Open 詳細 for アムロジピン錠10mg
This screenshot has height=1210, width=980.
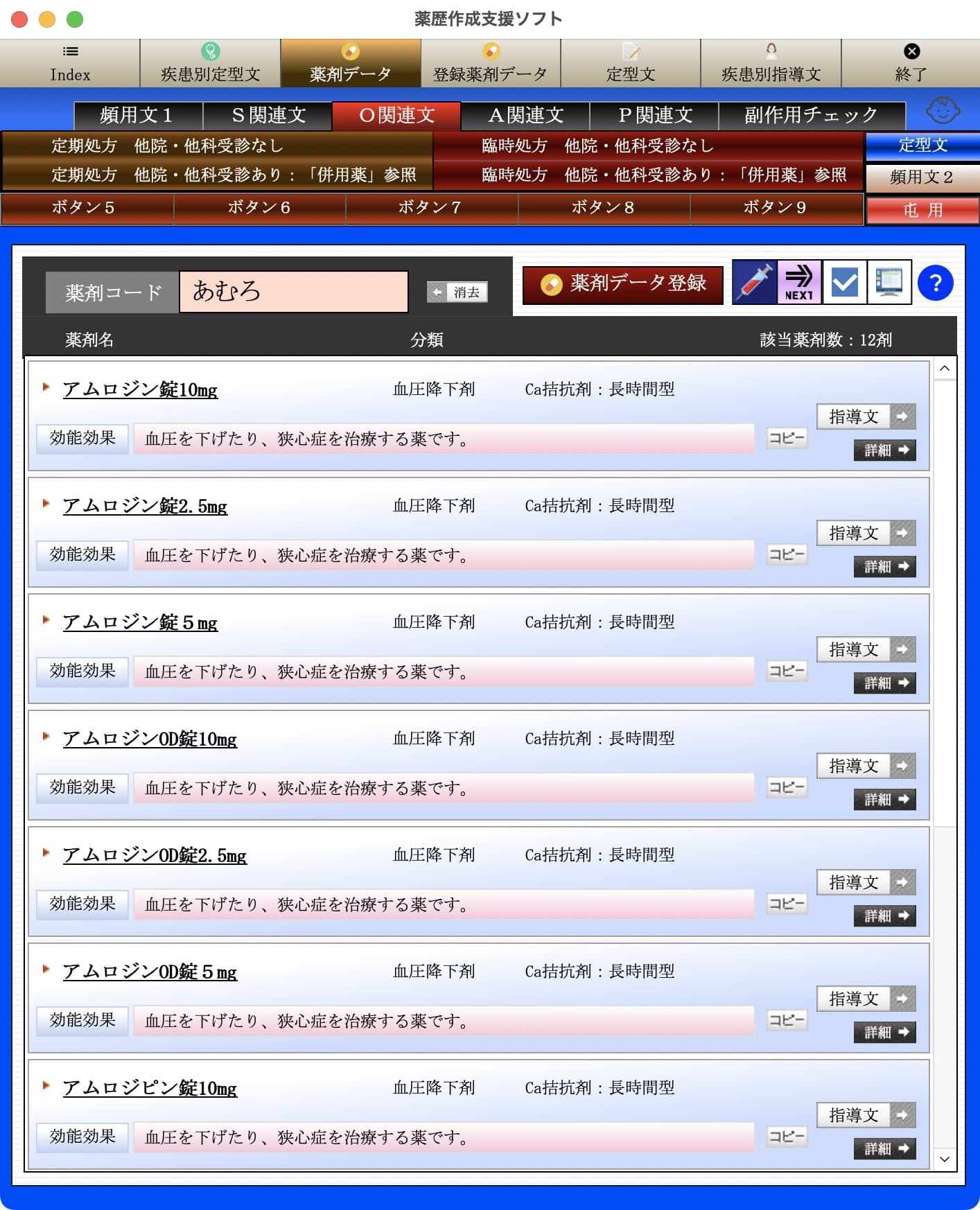(x=885, y=1149)
